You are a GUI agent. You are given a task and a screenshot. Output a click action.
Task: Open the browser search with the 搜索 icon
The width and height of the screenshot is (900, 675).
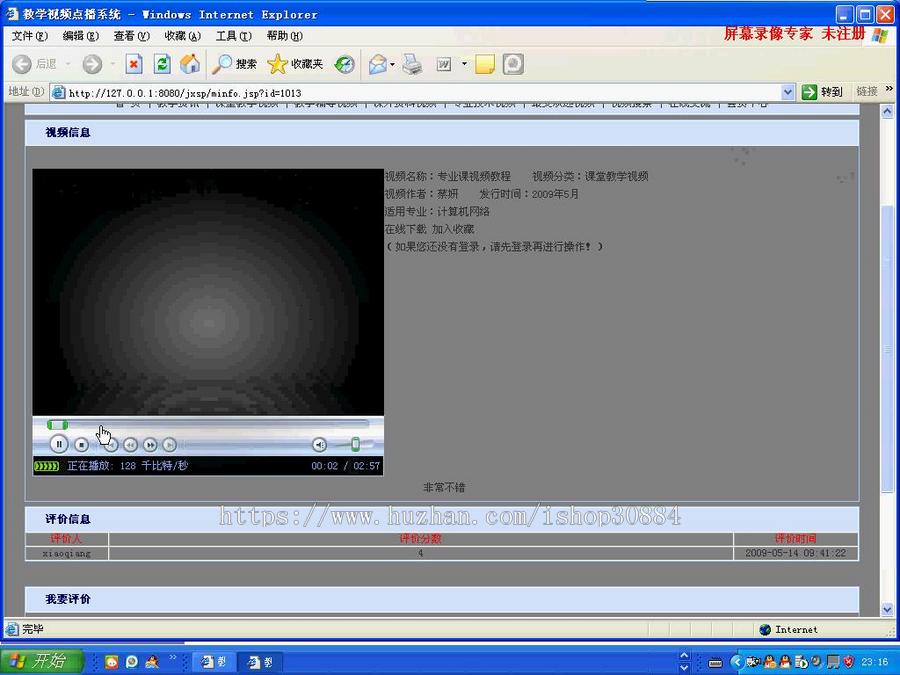[x=232, y=64]
